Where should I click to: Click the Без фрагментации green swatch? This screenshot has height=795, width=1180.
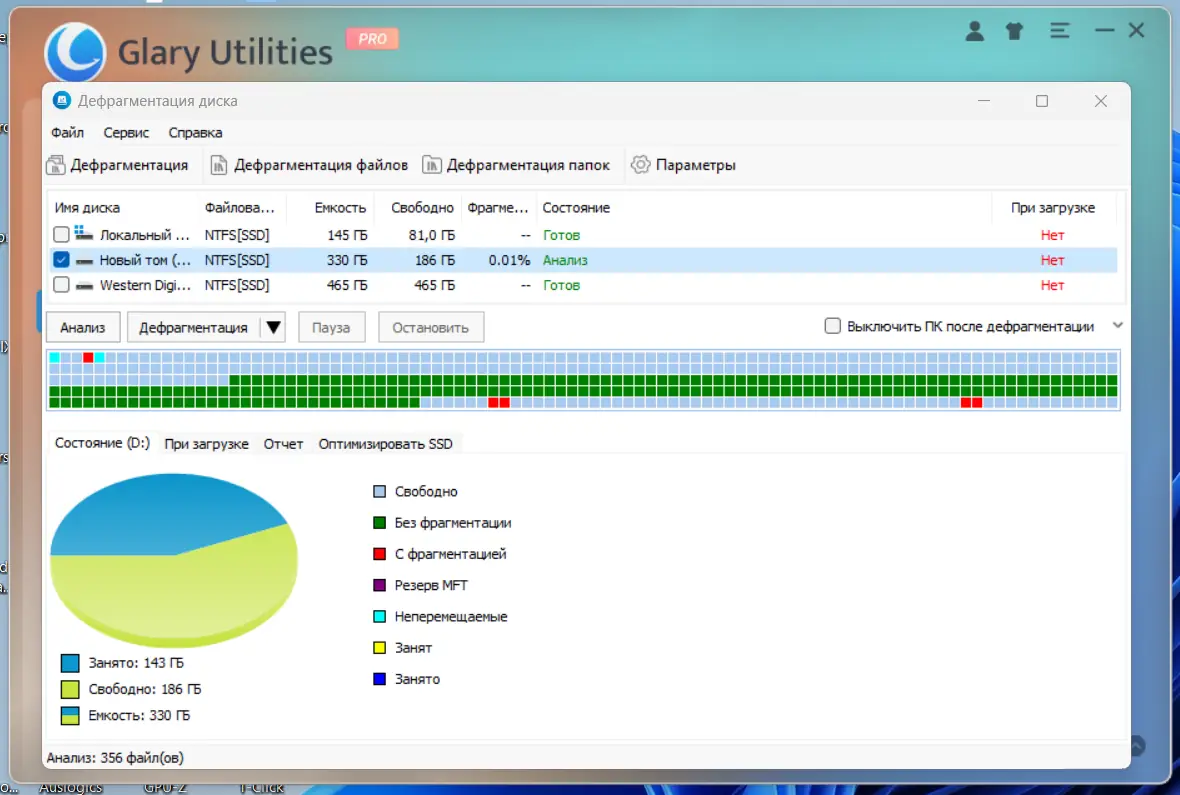click(x=379, y=522)
